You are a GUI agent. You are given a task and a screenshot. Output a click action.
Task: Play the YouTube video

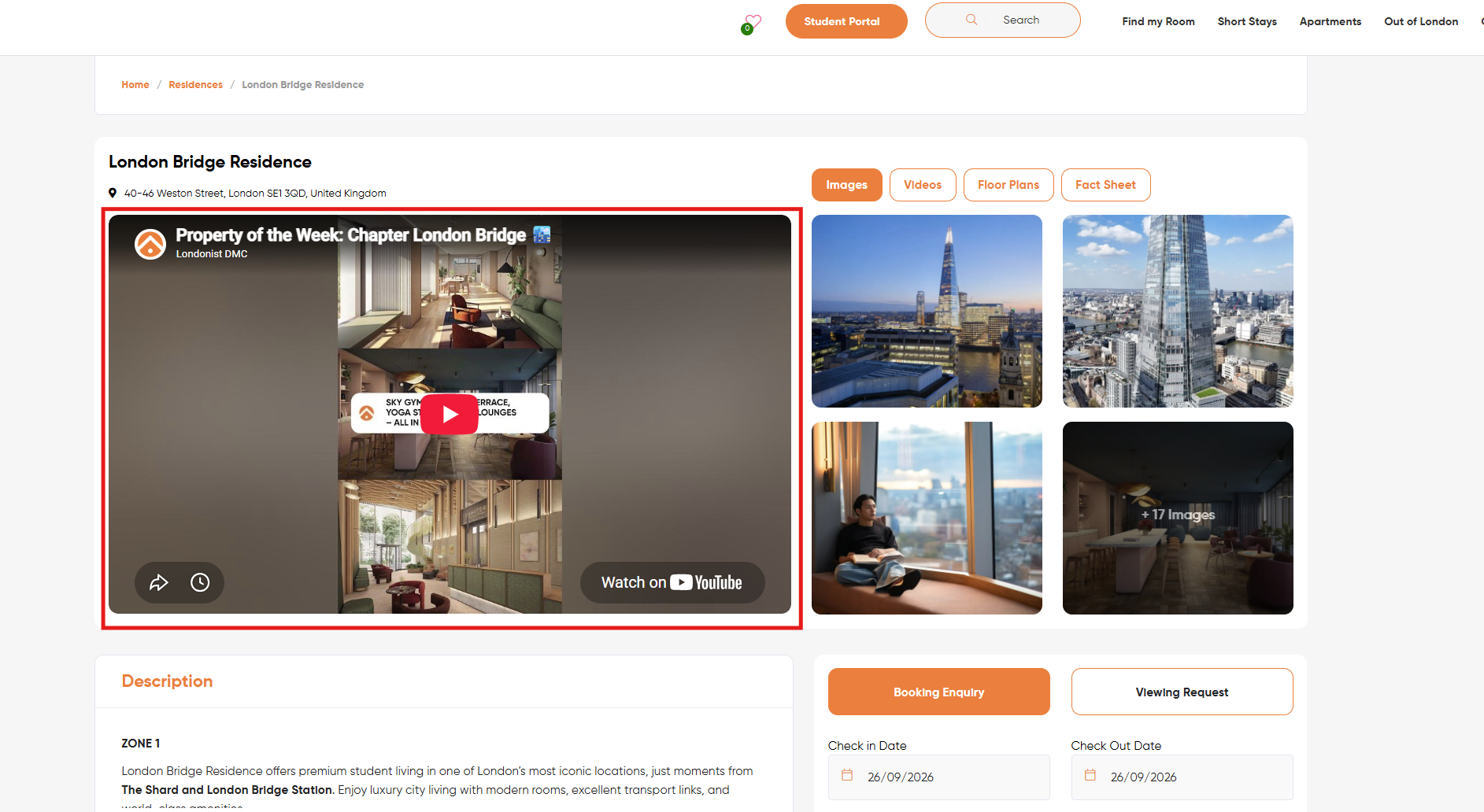coord(450,414)
